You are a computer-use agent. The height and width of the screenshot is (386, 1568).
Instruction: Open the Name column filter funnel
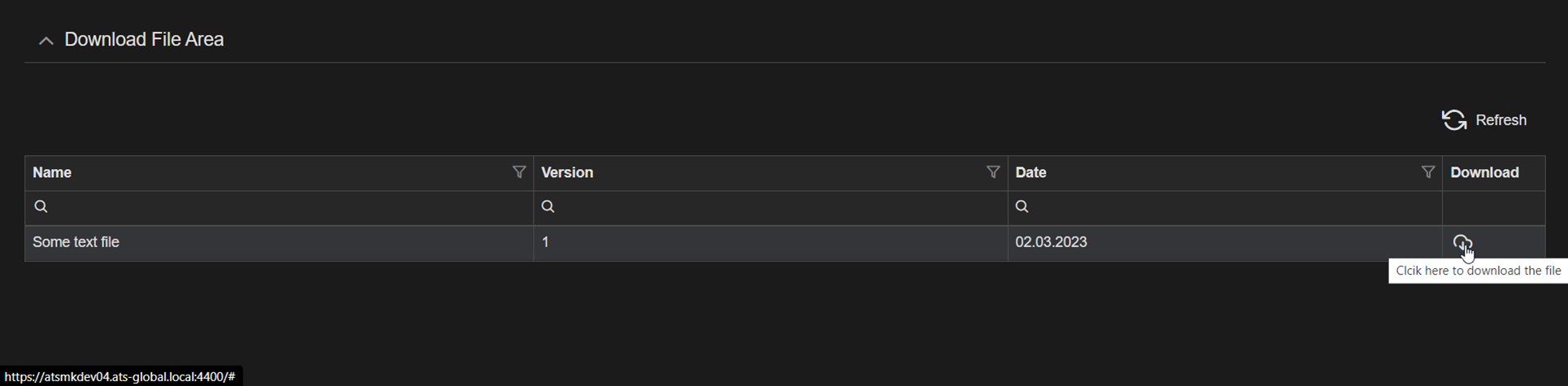[519, 172]
